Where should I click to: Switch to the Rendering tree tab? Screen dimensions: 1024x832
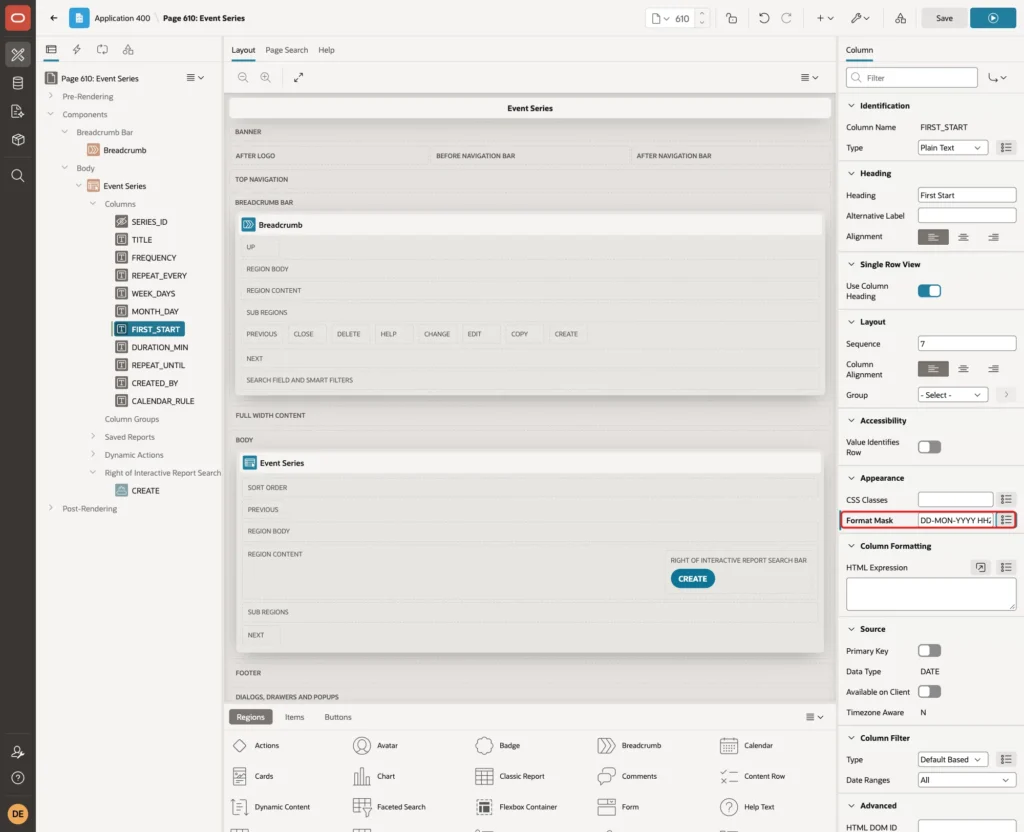click(x=51, y=50)
